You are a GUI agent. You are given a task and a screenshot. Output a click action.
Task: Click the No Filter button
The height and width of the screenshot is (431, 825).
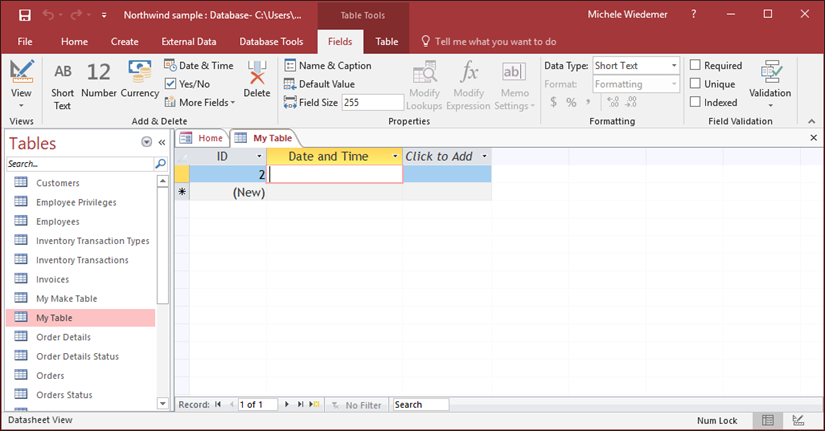point(356,405)
